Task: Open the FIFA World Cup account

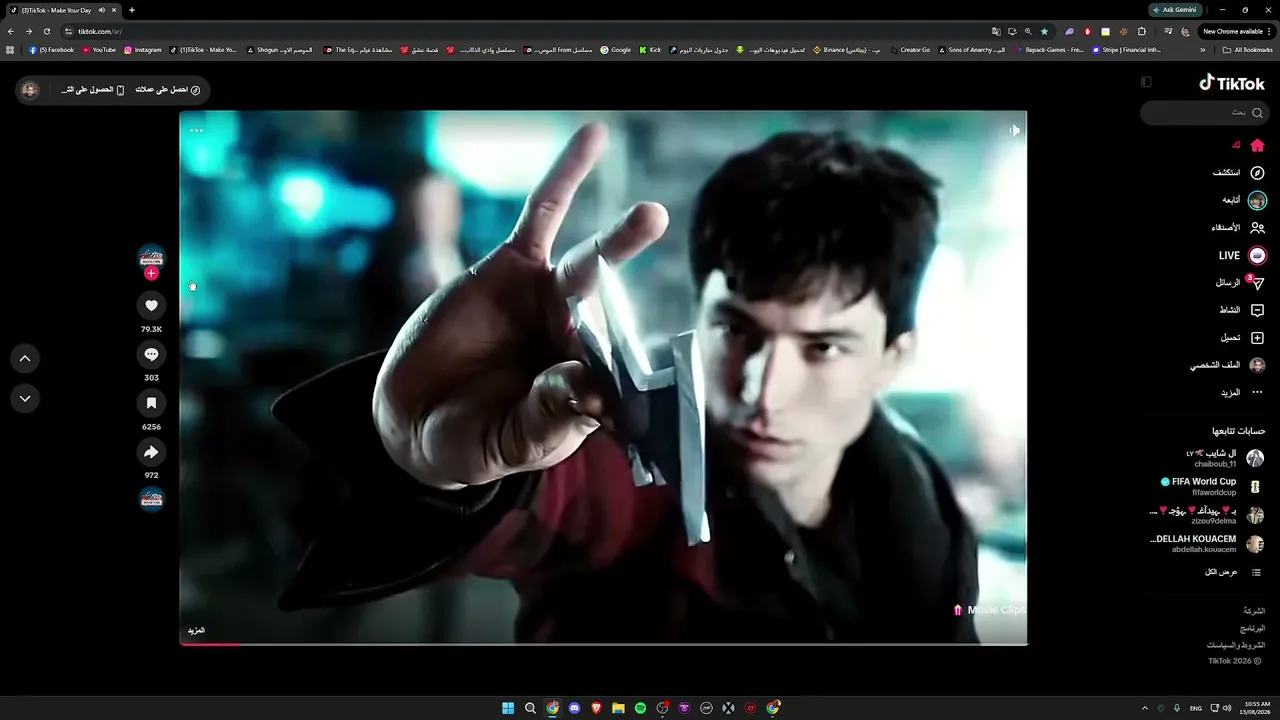Action: pyautogui.click(x=1212, y=487)
